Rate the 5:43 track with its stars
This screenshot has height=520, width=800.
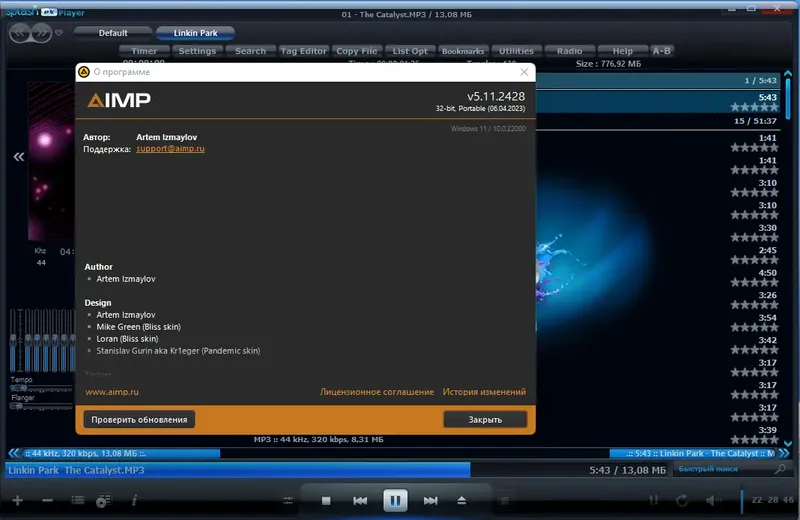point(754,107)
